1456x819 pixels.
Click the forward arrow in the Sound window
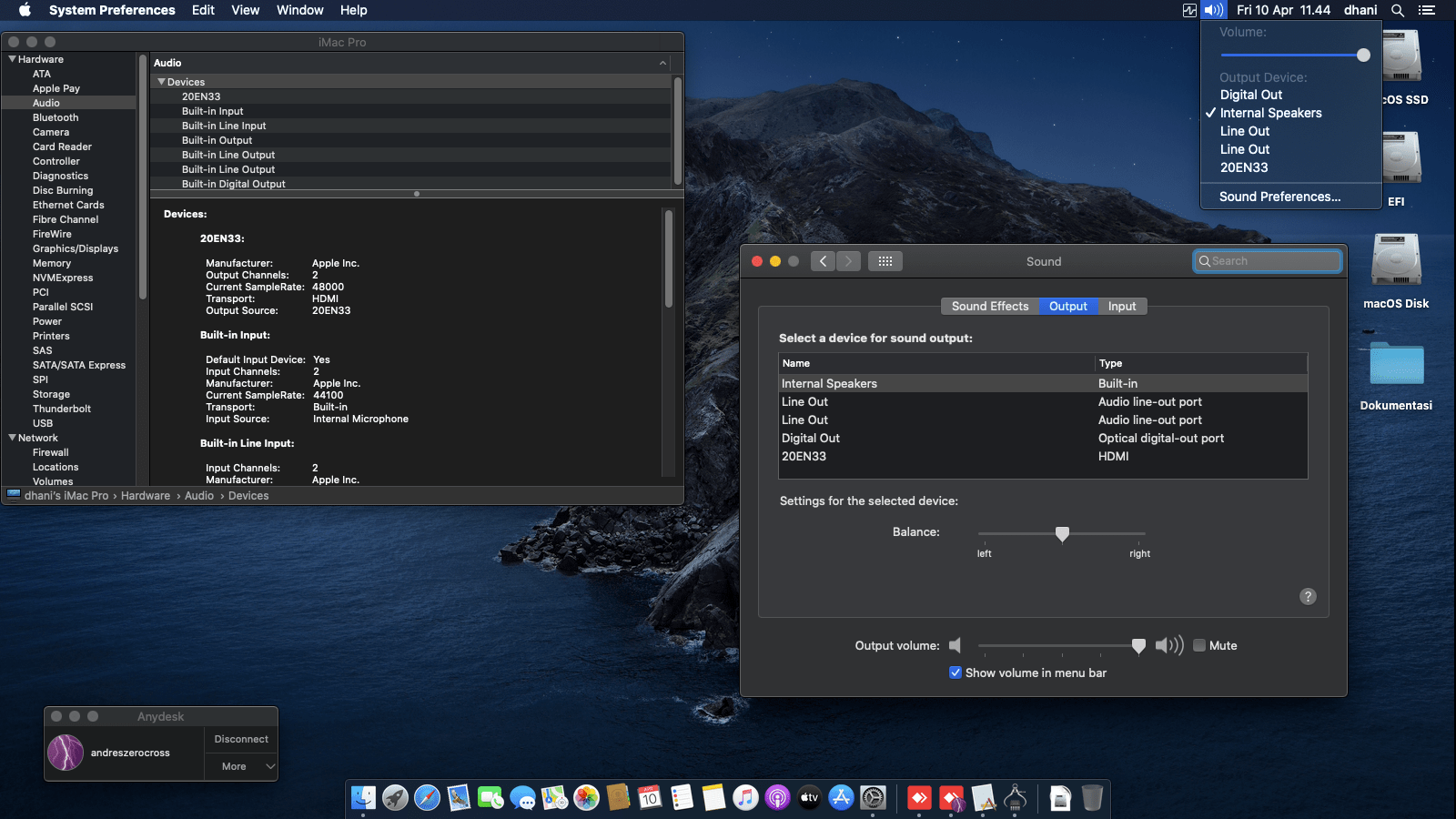tap(848, 261)
